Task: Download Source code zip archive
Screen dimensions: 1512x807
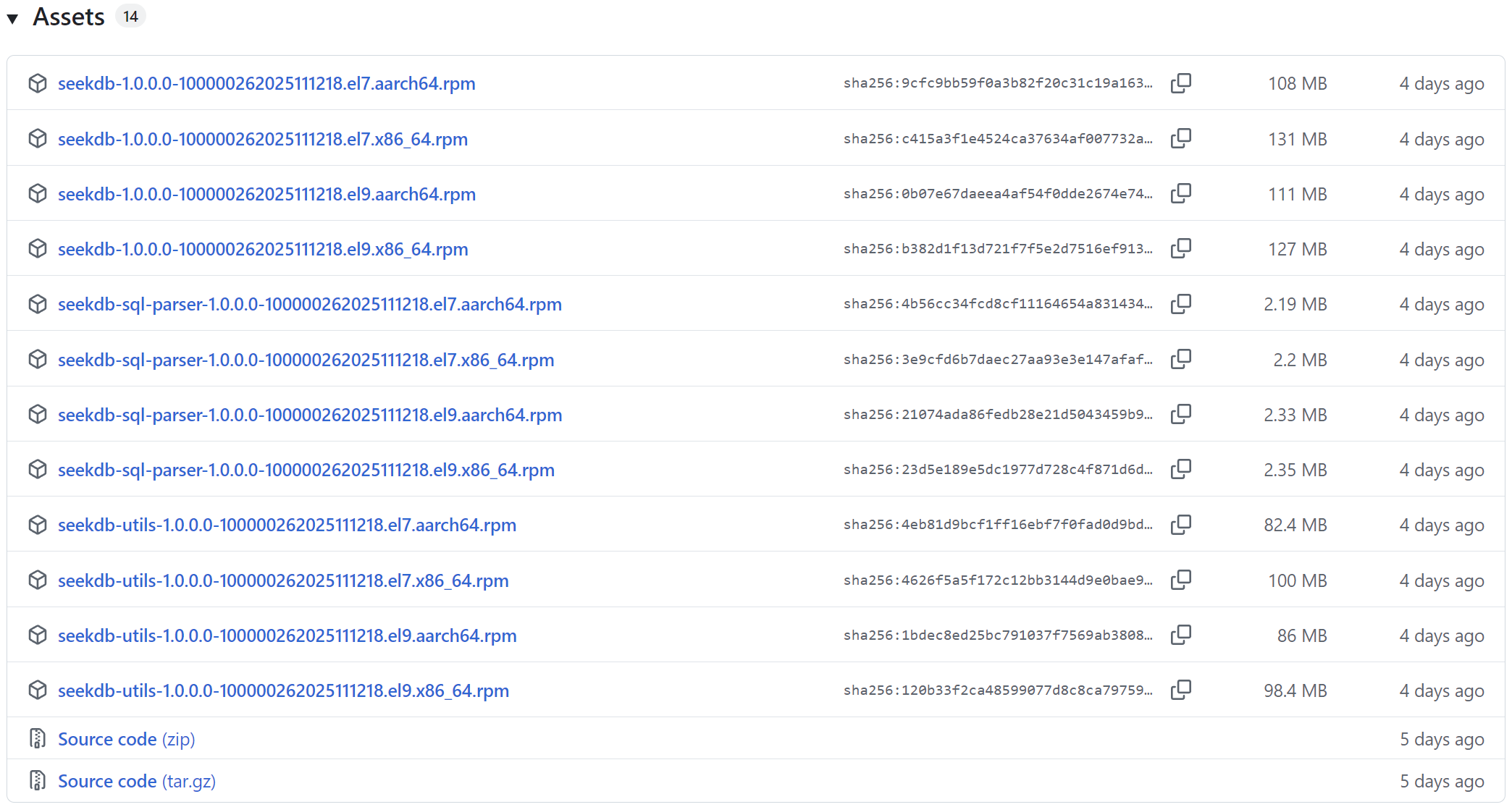Action: [126, 740]
